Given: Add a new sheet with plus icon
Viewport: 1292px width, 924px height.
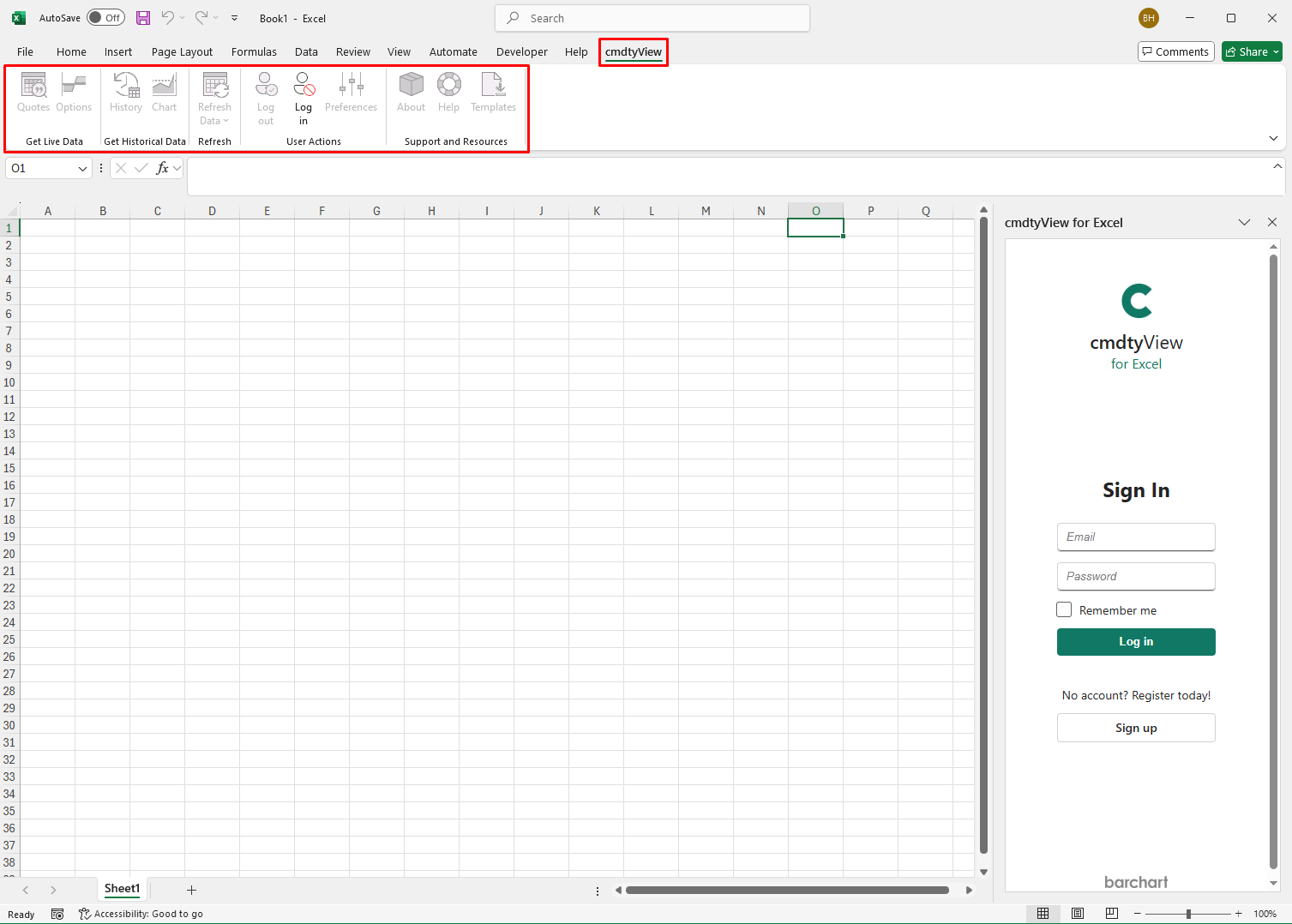Looking at the screenshot, I should (191, 890).
